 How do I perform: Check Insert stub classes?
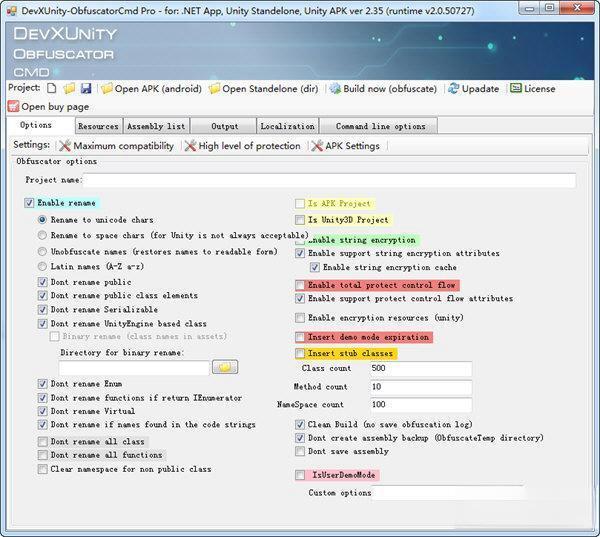point(300,353)
